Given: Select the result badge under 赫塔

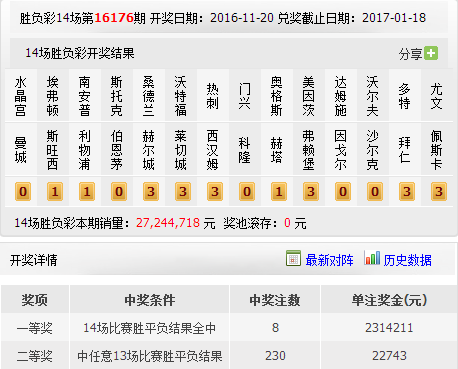Looking at the screenshot, I should (279, 192).
